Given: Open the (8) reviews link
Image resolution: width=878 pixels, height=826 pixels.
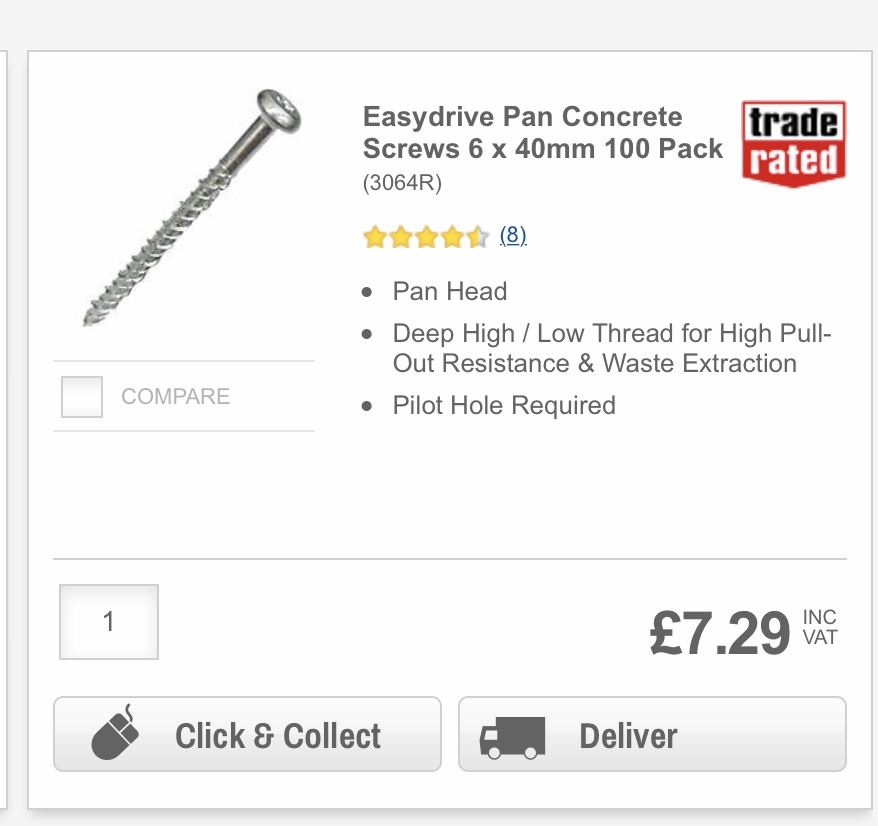Looking at the screenshot, I should [x=513, y=235].
